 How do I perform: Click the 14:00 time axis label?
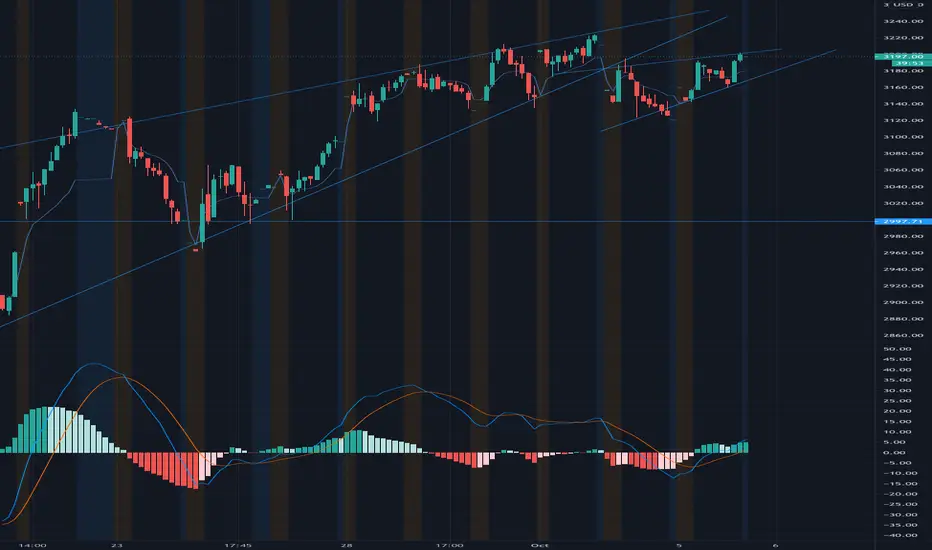tap(32, 545)
